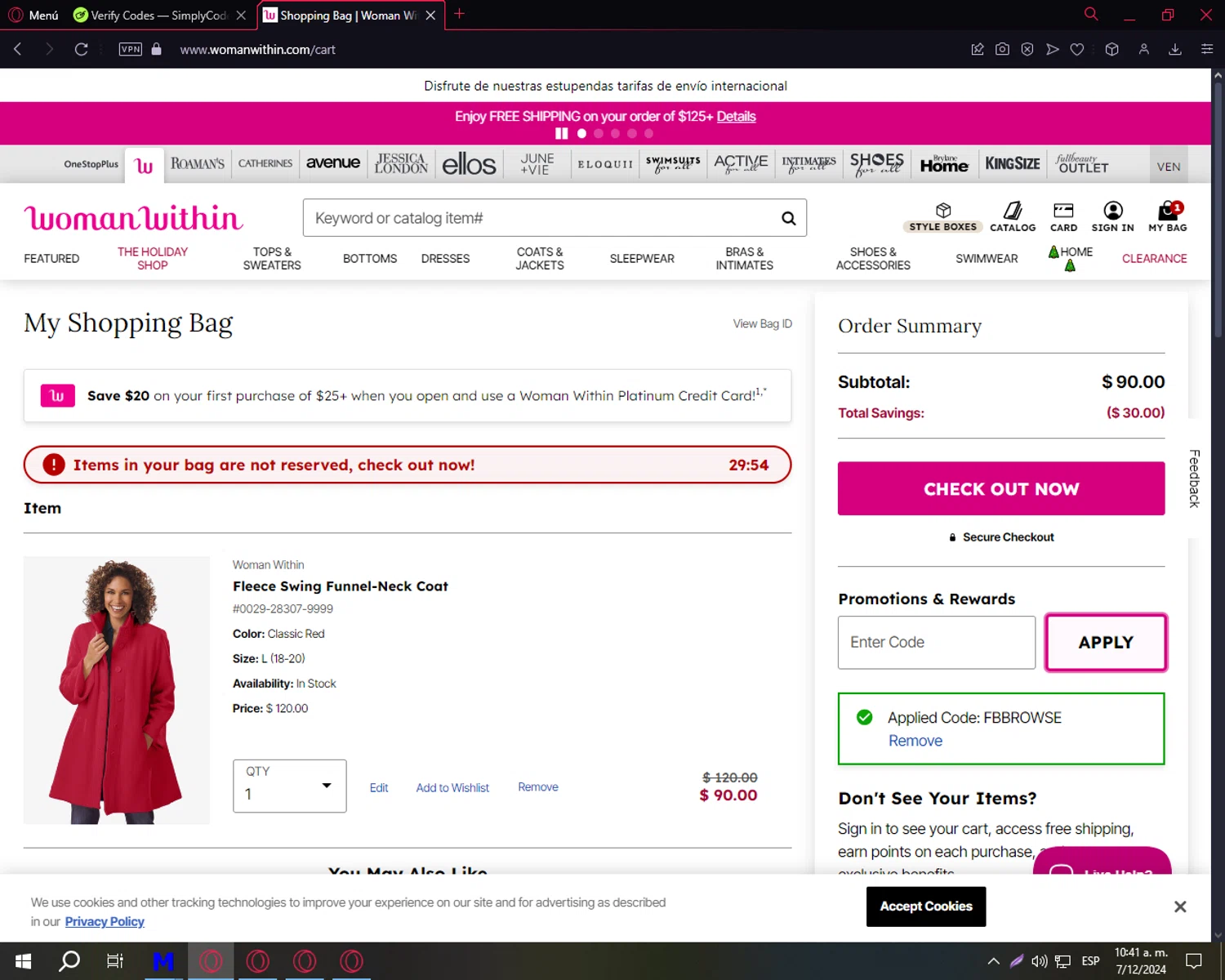Close the Shopping Bag browser tab
This screenshot has width=1225, height=980.
point(430,15)
